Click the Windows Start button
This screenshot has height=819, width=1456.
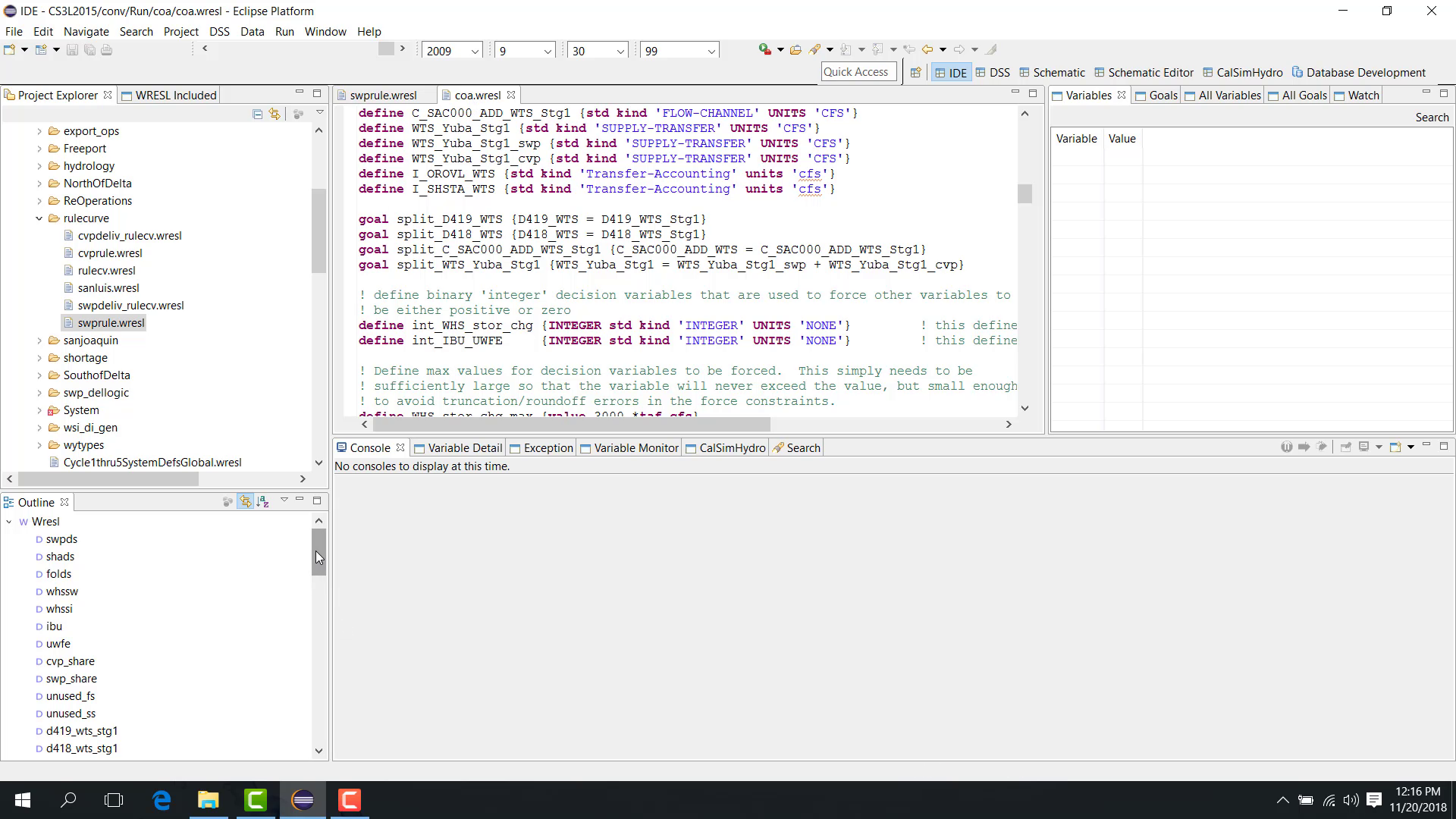tap(23, 800)
